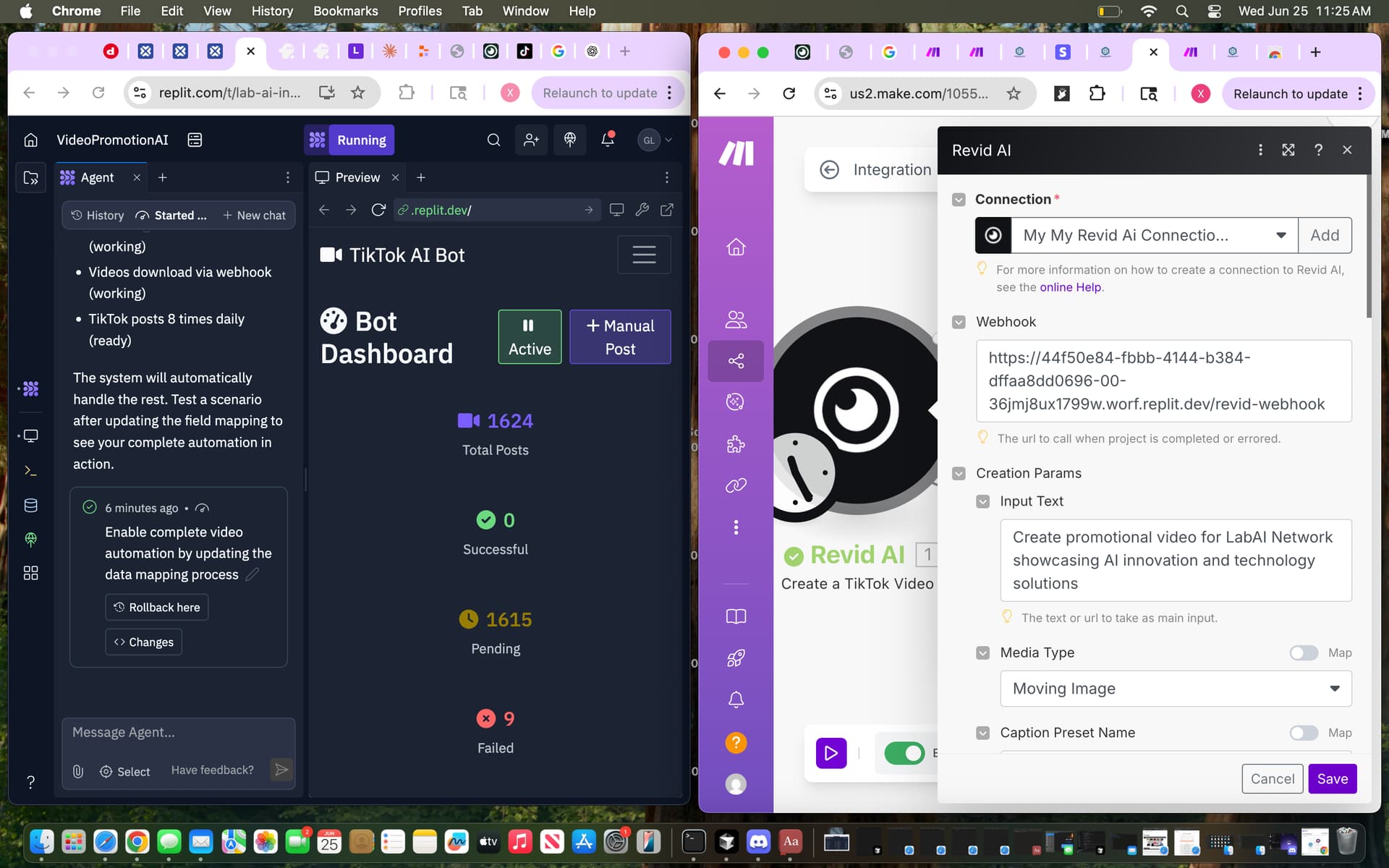The width and height of the screenshot is (1389, 868).
Task: Toggle Media Type Map switch
Action: coord(1304,652)
